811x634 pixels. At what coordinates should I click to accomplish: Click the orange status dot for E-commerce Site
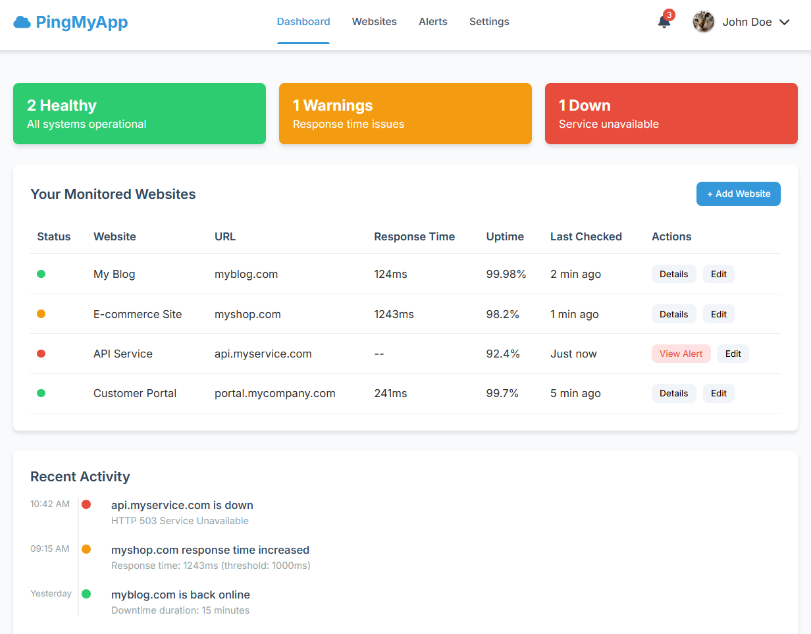click(x=41, y=314)
